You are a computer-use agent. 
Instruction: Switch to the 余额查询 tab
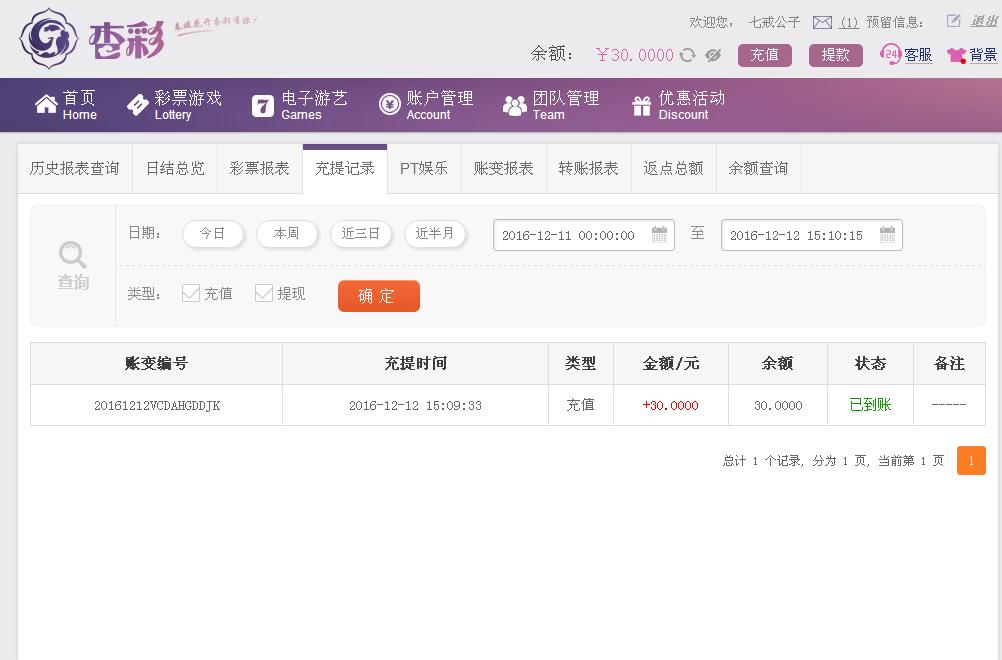pyautogui.click(x=758, y=168)
